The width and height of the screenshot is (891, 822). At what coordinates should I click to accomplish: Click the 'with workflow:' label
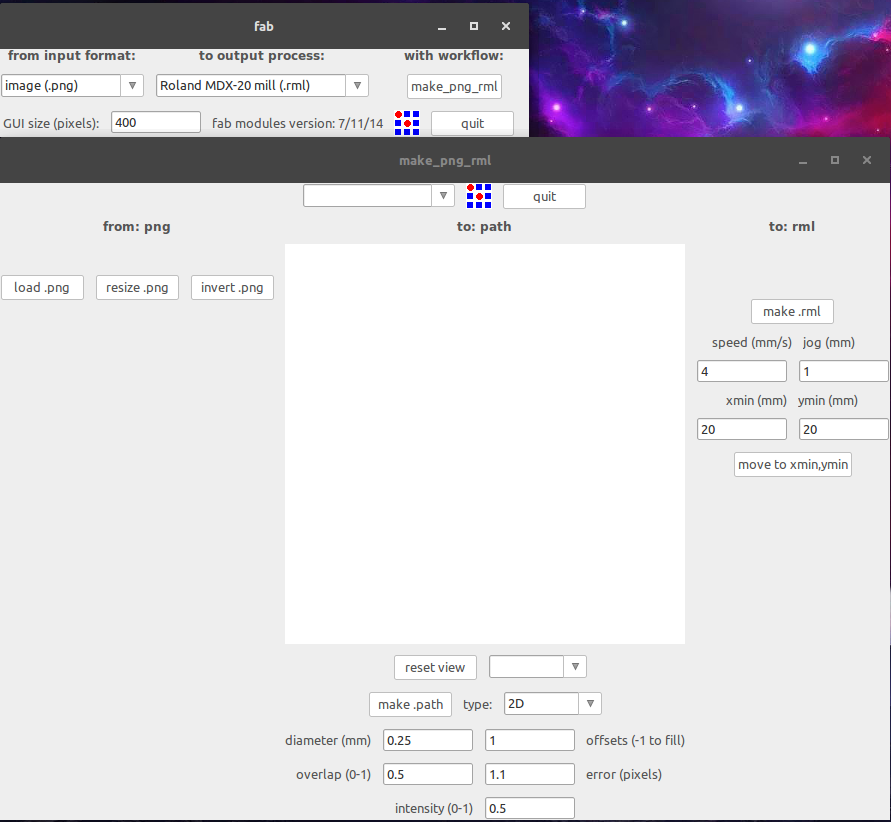click(x=453, y=56)
